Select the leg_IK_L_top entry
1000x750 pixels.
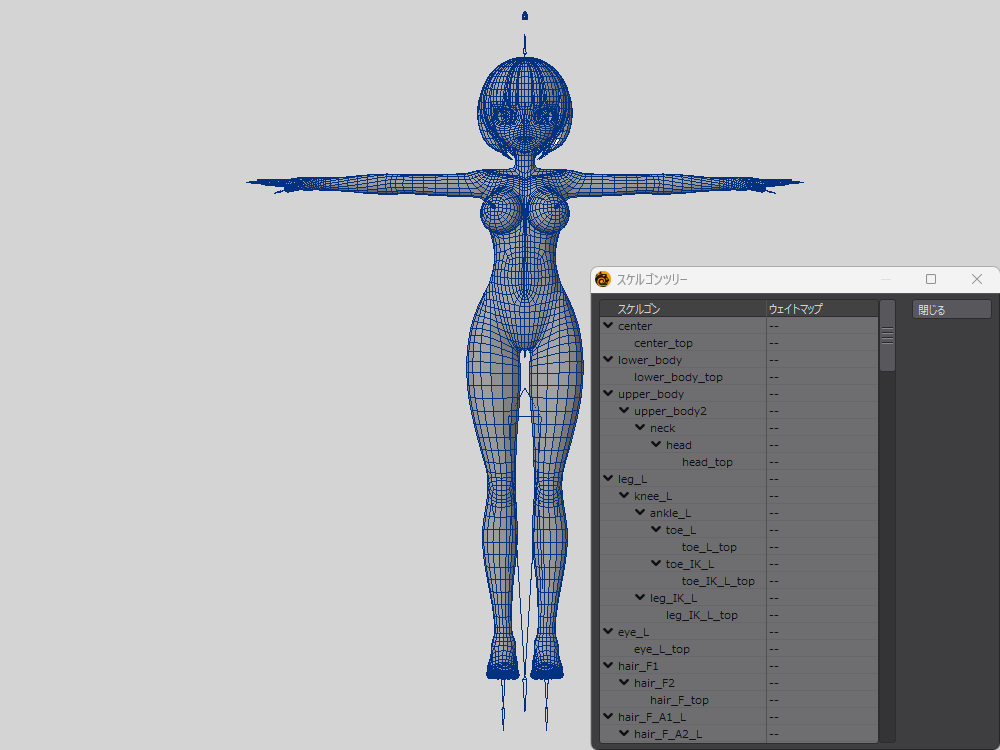pyautogui.click(x=701, y=615)
